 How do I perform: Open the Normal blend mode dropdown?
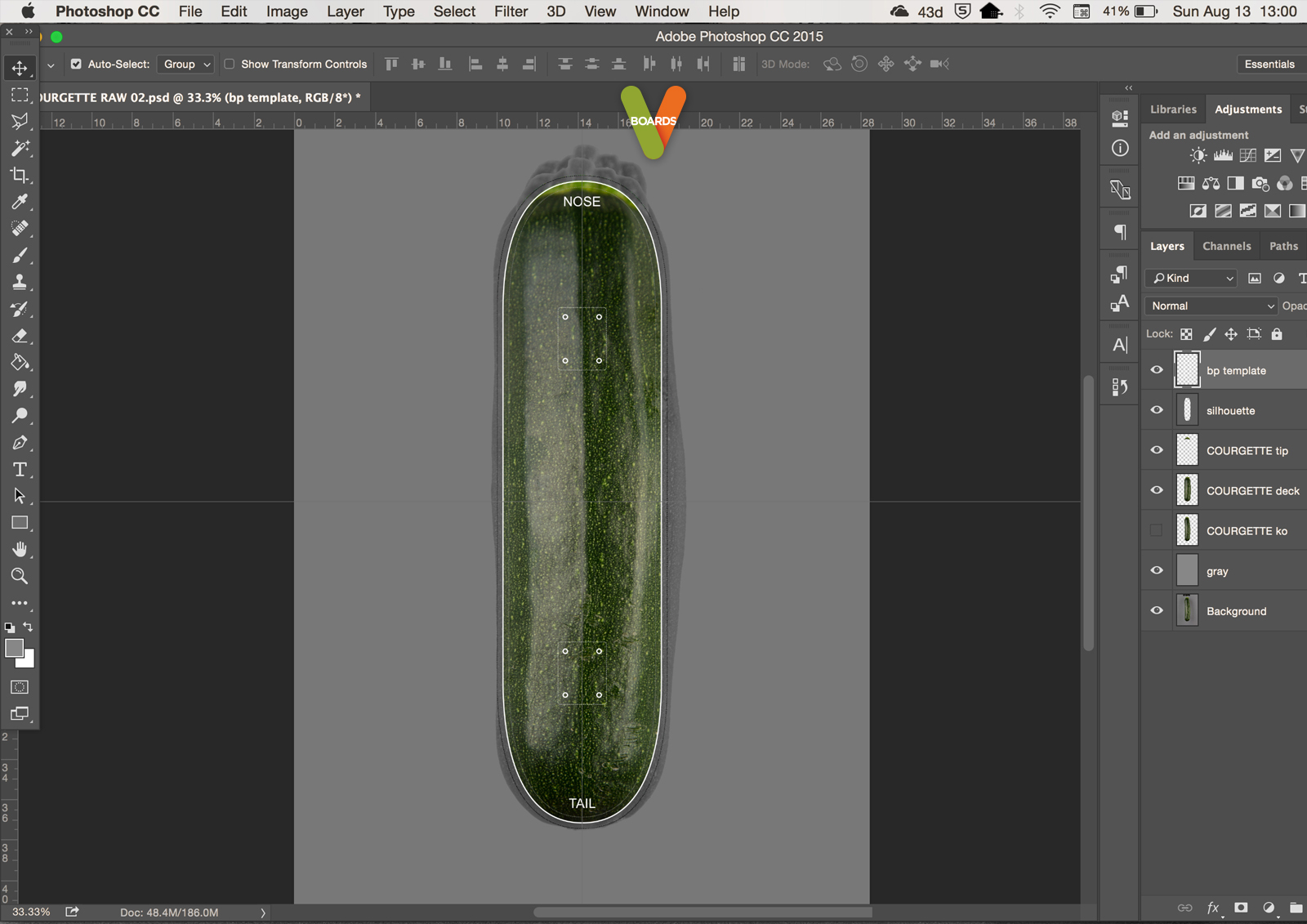point(1211,306)
